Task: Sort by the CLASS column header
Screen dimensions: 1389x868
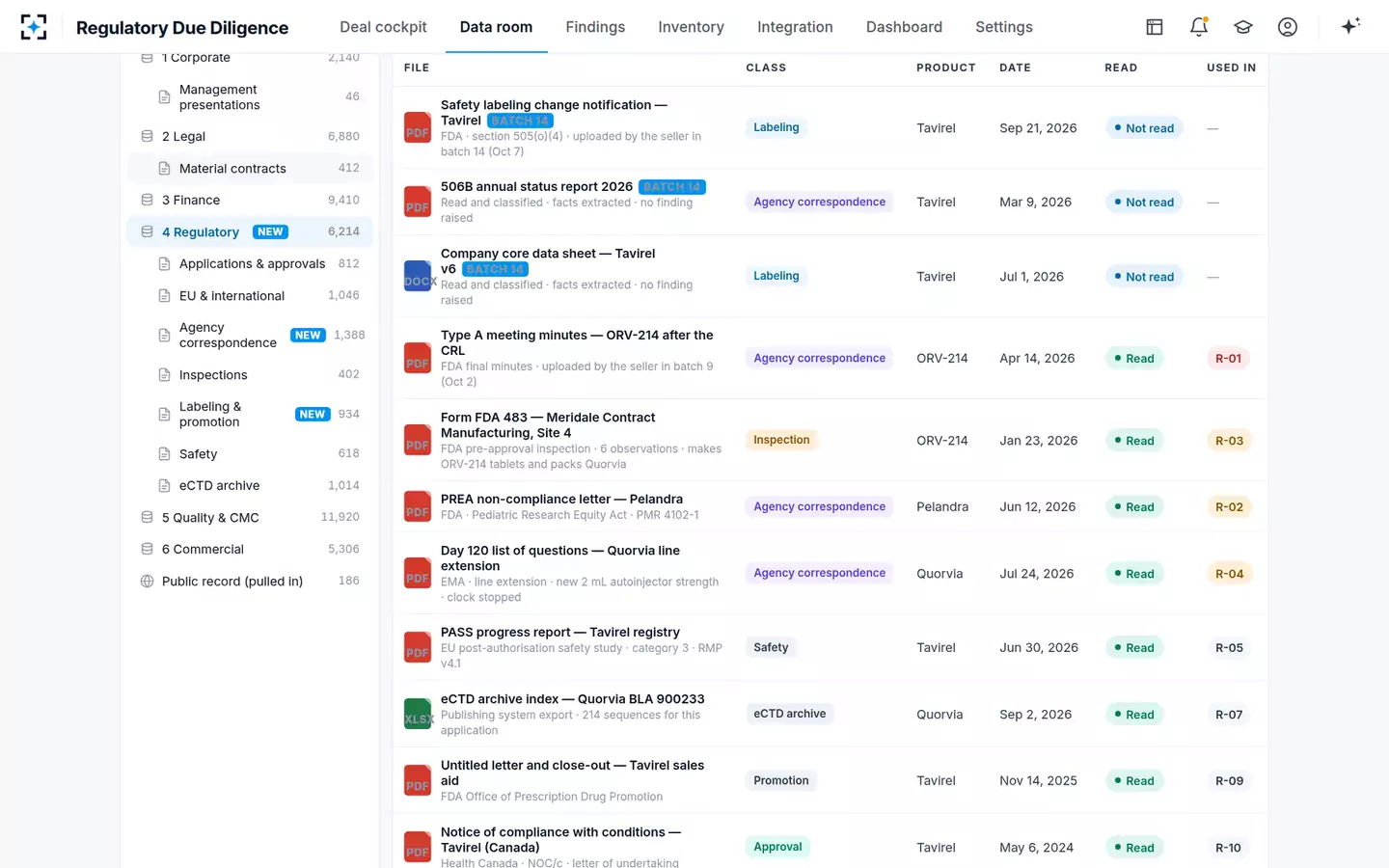Action: pyautogui.click(x=766, y=68)
